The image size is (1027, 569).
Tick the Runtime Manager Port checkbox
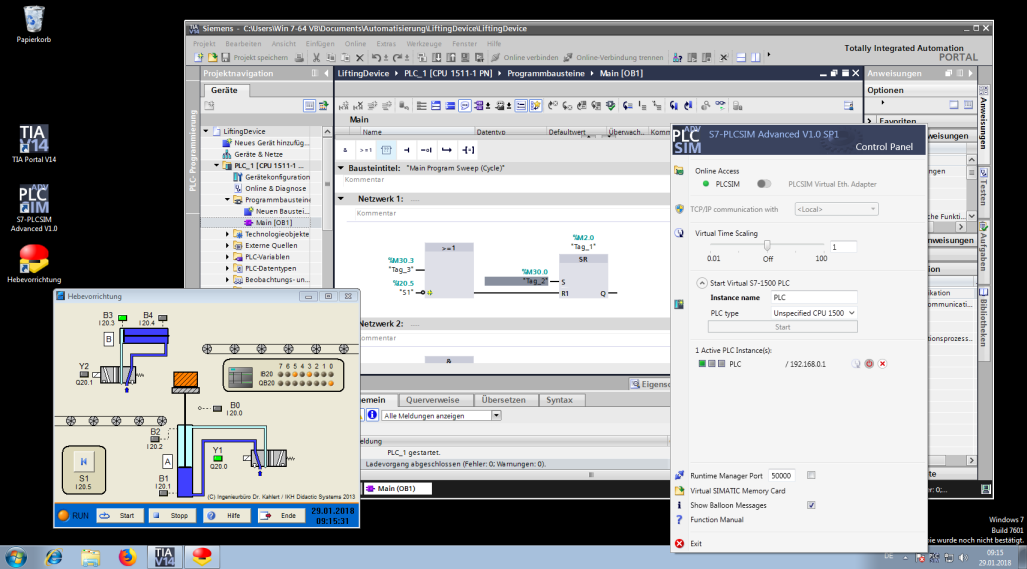click(x=811, y=475)
